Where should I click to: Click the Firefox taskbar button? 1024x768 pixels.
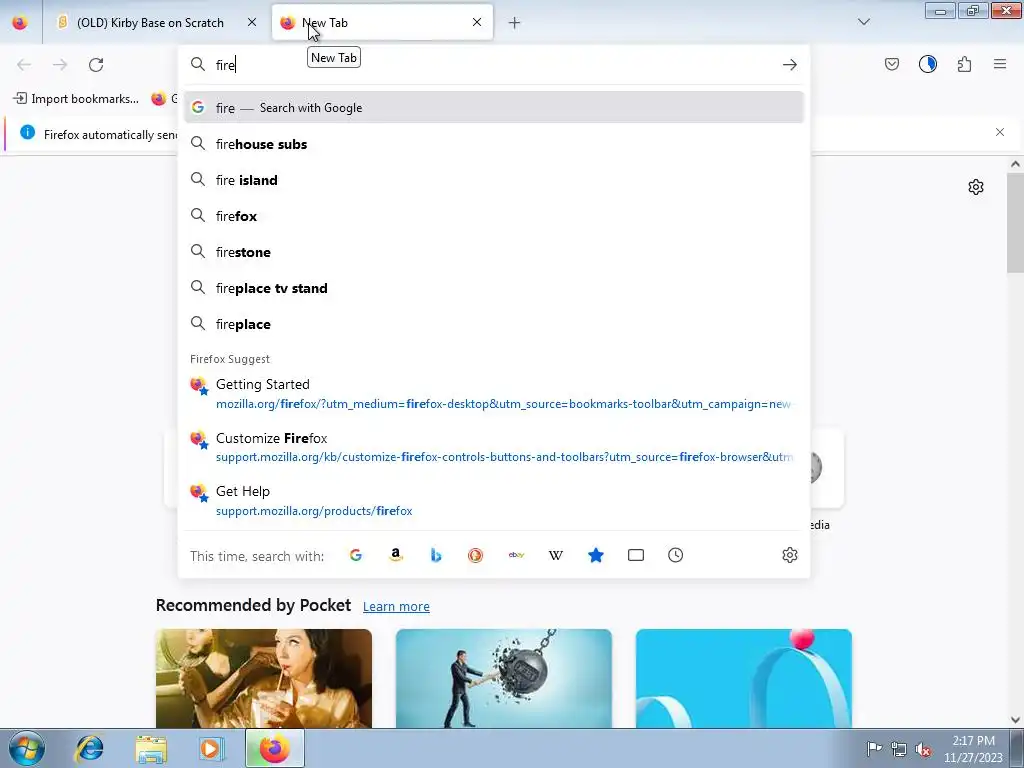(275, 748)
